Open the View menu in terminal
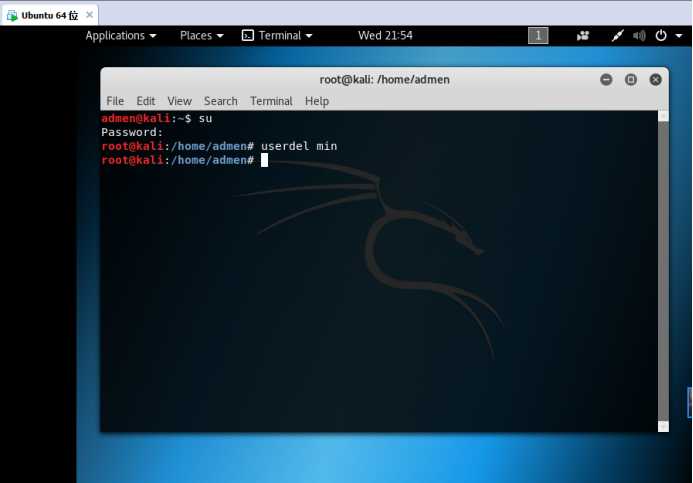The height and width of the screenshot is (483, 693). pos(179,101)
